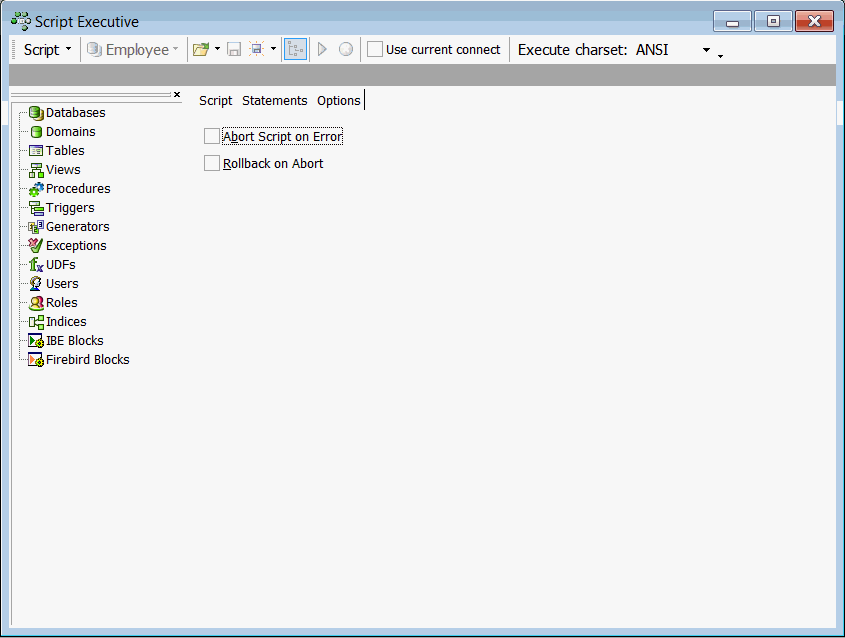Select the Domains tree label
The height and width of the screenshot is (638, 845).
(71, 131)
